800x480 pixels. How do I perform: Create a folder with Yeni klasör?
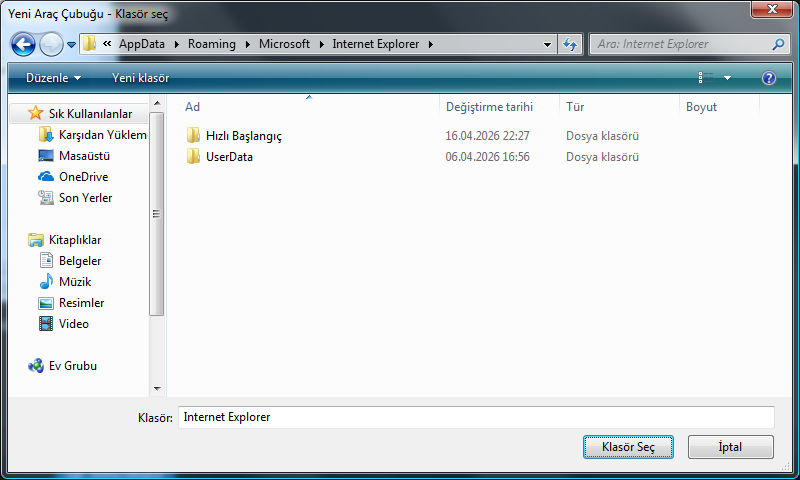(140, 78)
